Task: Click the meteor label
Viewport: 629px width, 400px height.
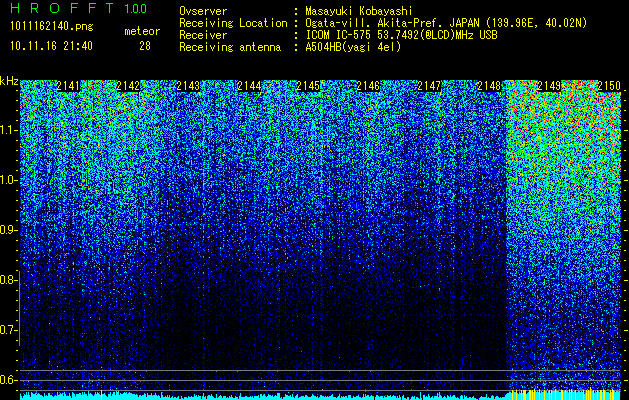Action: coord(142,31)
